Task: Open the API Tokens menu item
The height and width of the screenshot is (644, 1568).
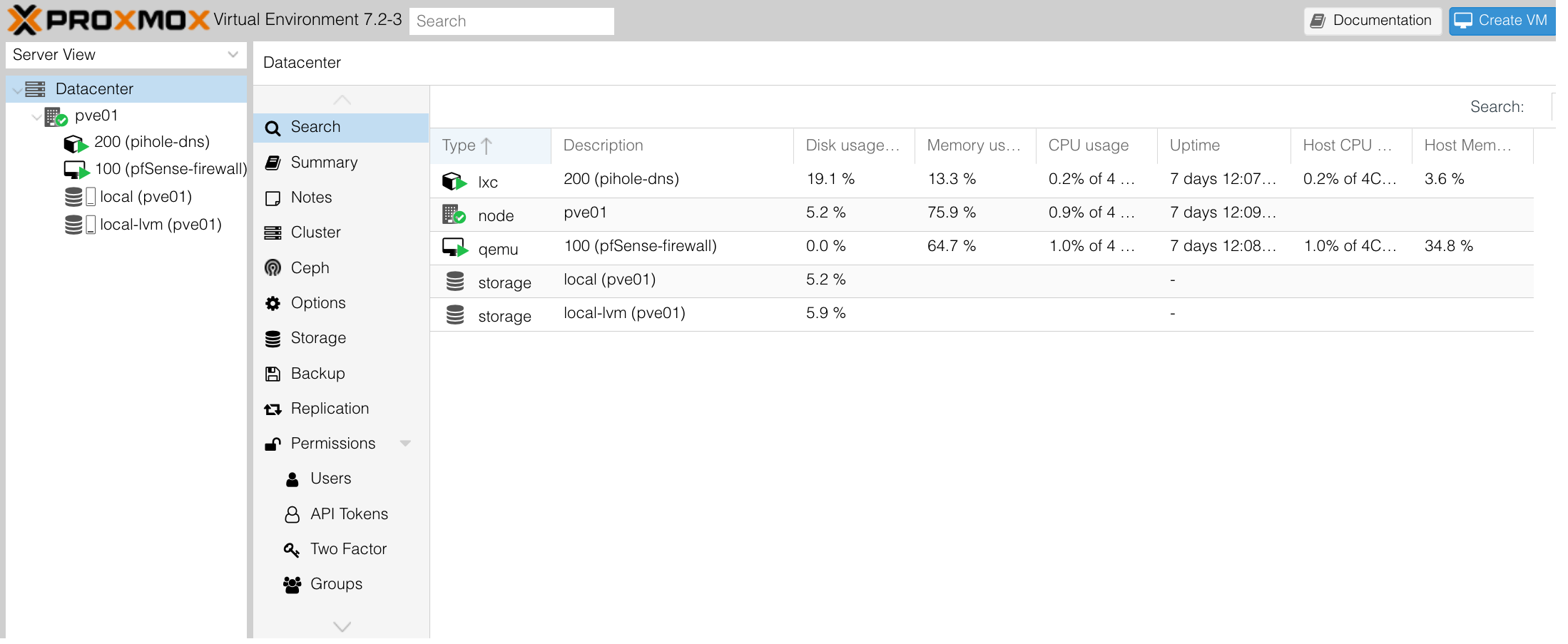Action: (341, 514)
